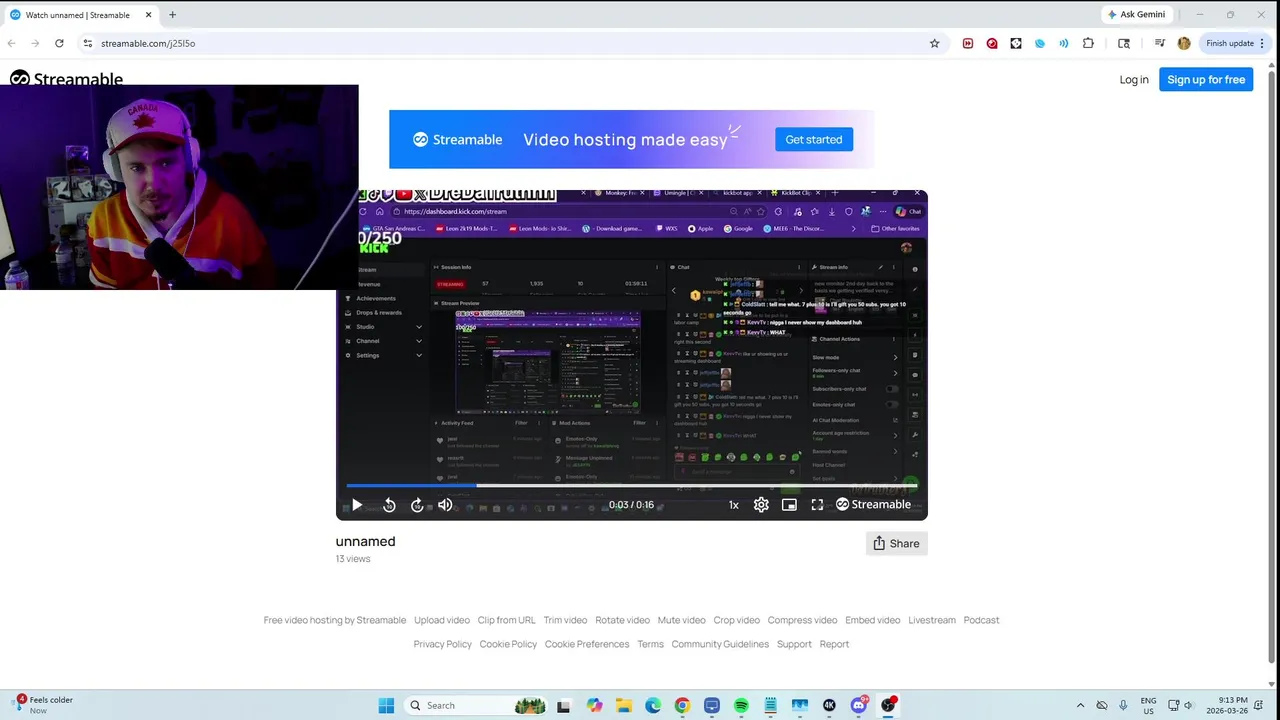The height and width of the screenshot is (720, 1280).
Task: Open the Report link
Action: (834, 644)
